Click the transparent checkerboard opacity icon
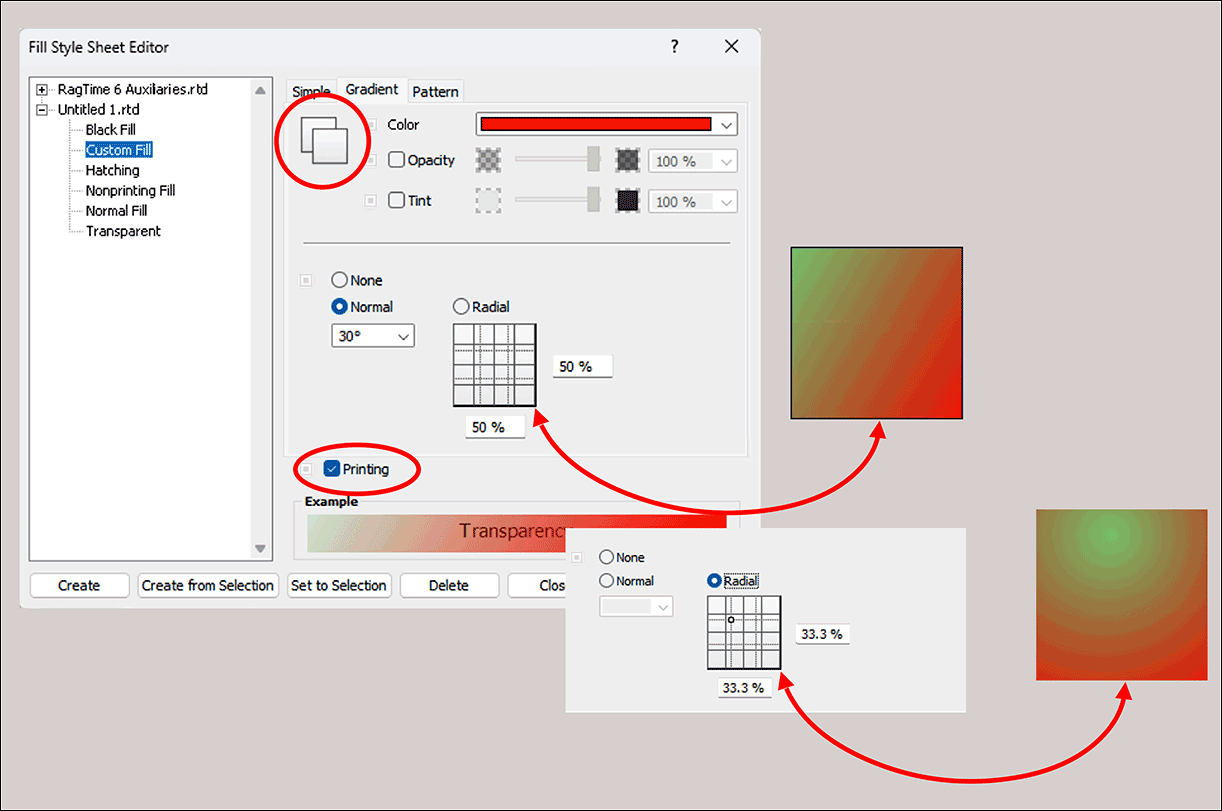1222x811 pixels. pos(488,160)
